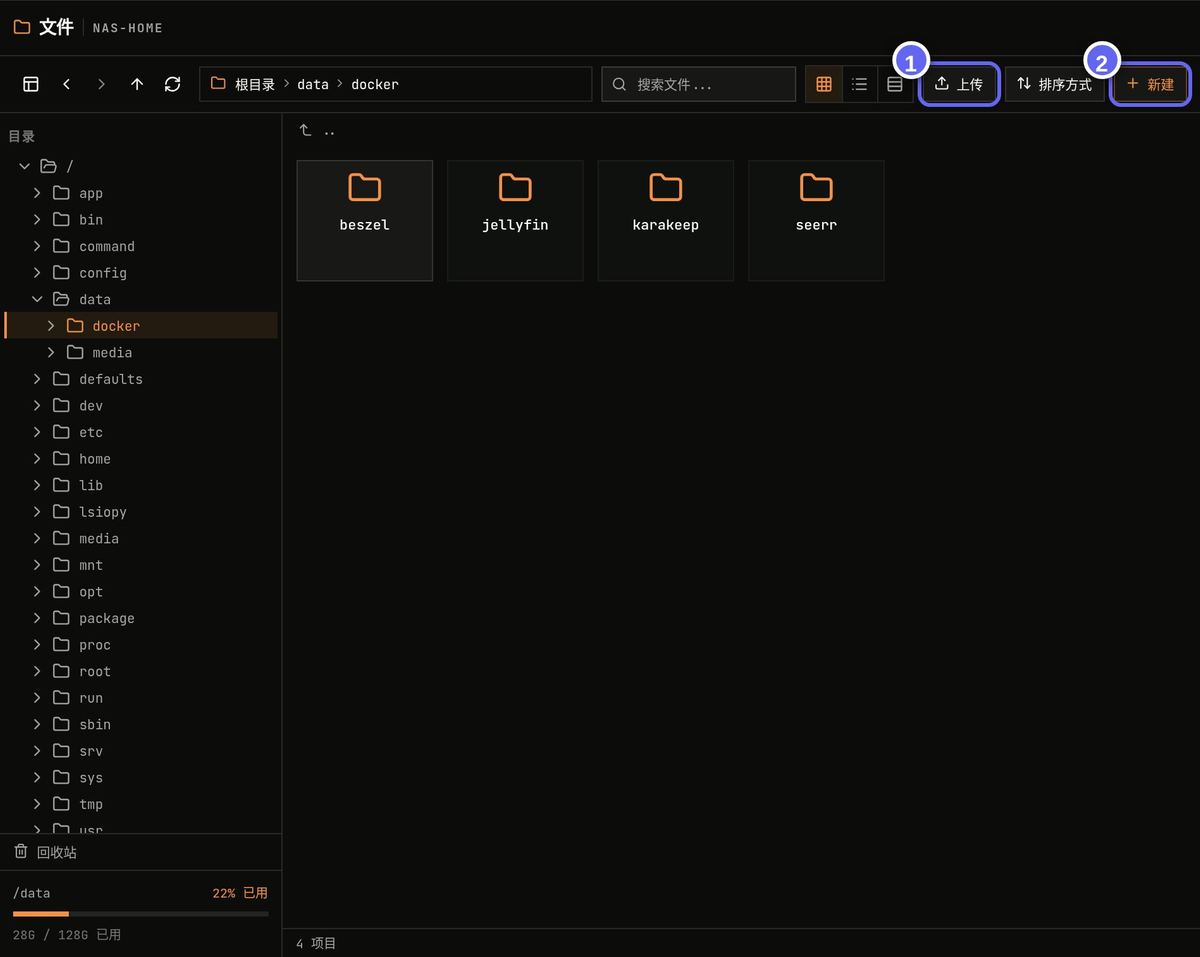Open the karakeep folder
This screenshot has width=1200, height=957.
tap(666, 220)
